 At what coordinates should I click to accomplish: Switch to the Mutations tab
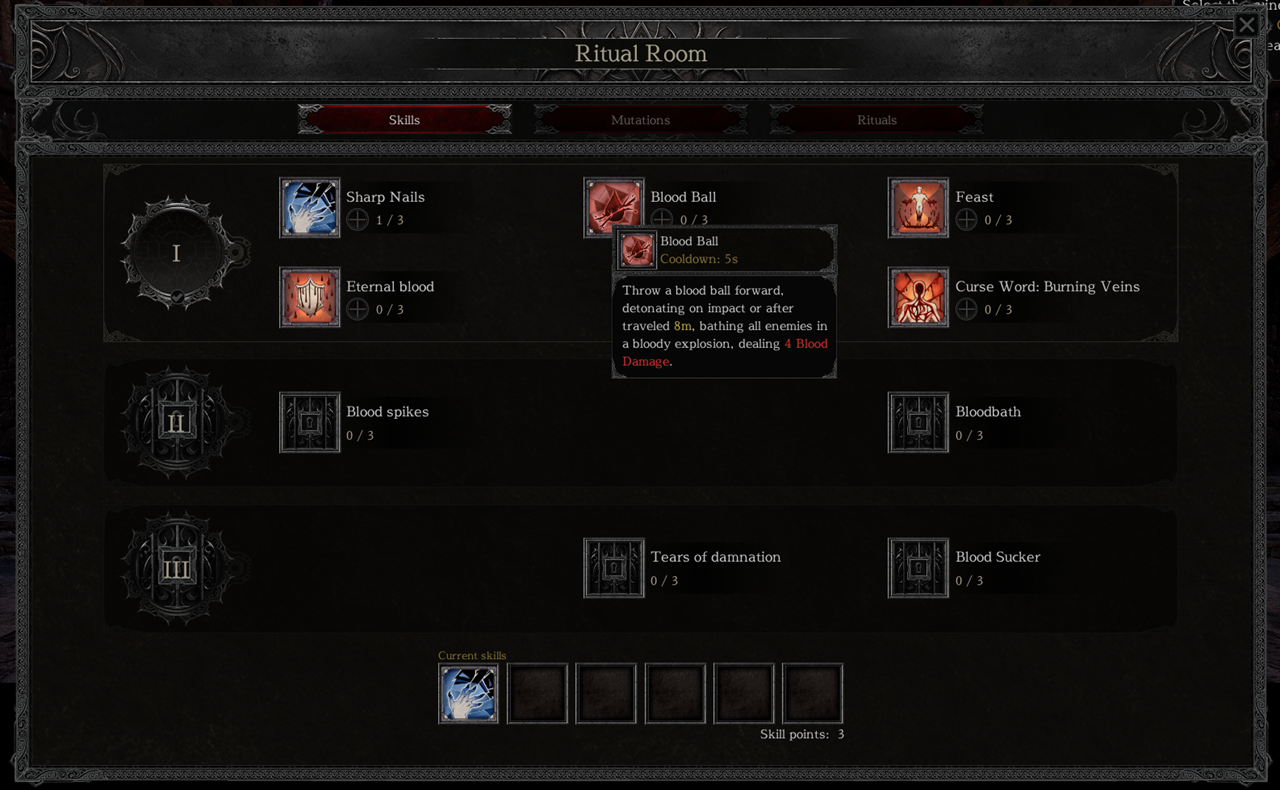click(x=641, y=120)
